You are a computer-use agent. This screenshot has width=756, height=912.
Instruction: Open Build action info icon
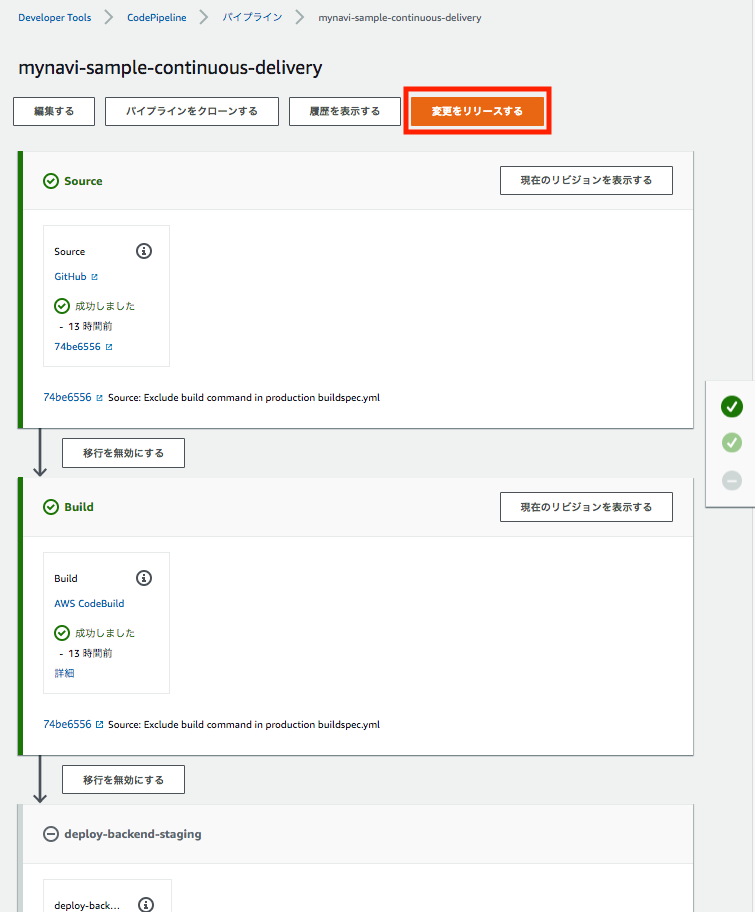[144, 578]
